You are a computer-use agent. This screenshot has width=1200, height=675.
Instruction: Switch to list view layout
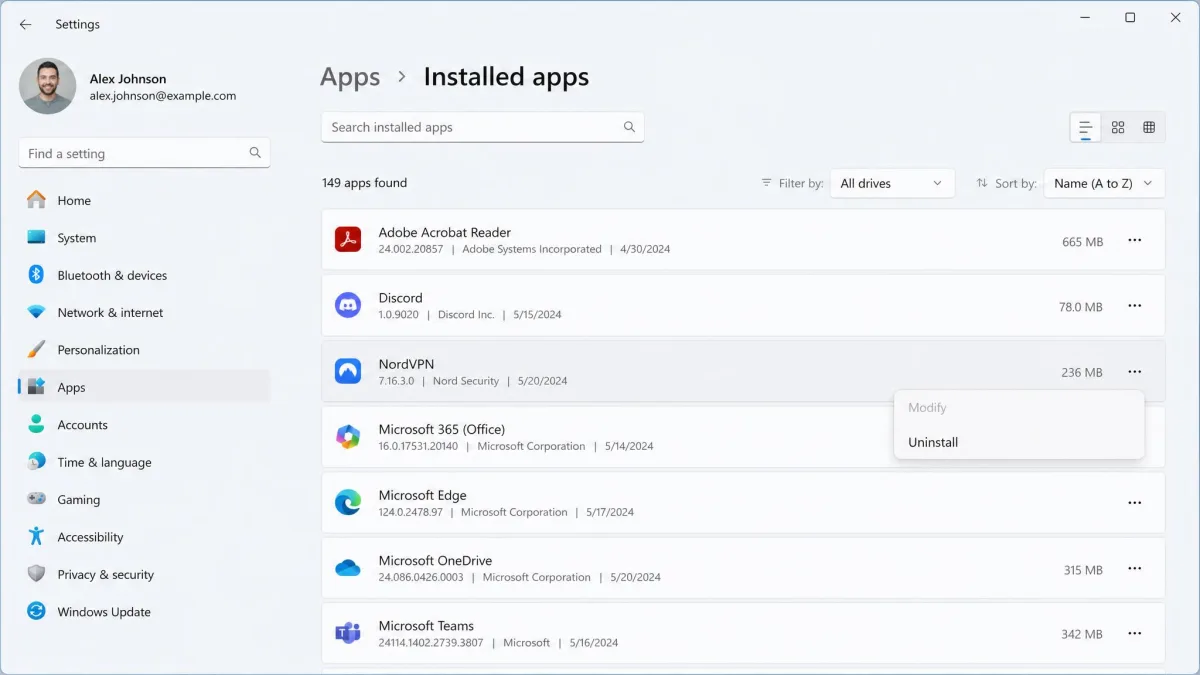[1085, 128]
